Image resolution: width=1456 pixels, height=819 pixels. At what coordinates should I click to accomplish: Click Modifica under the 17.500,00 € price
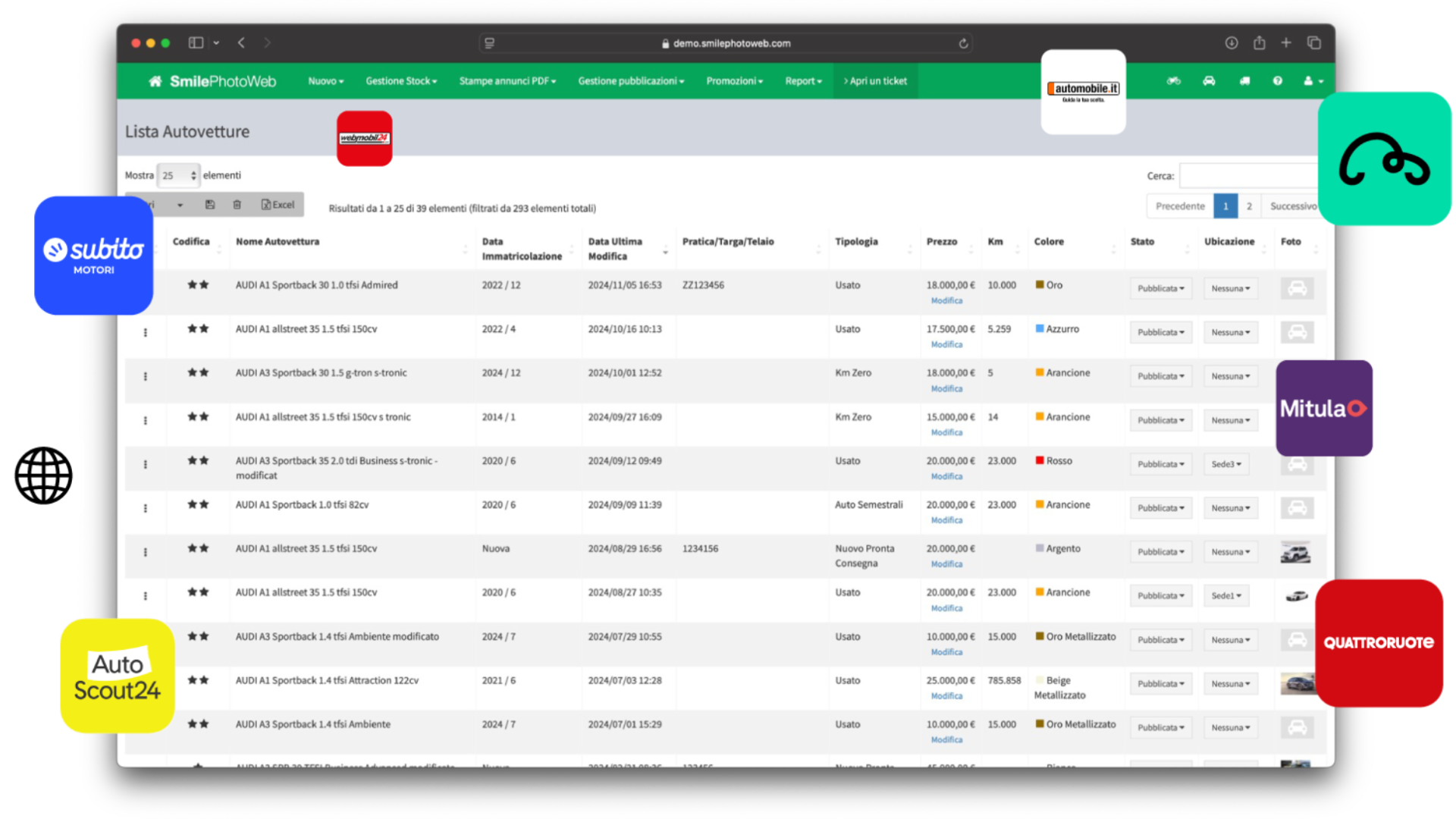click(946, 344)
